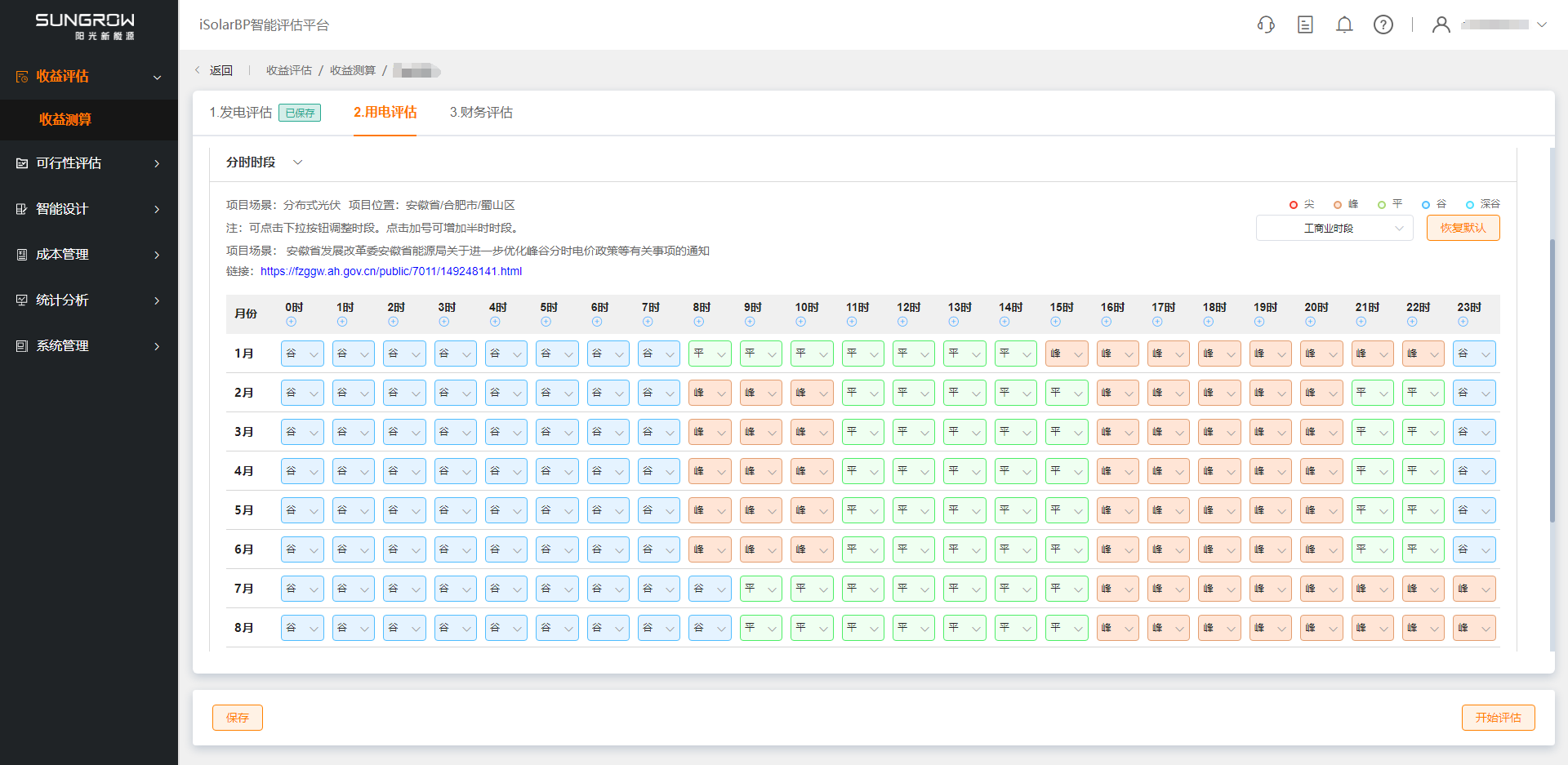Click the 恢复默认 button
The image size is (1568, 765).
[1463, 228]
